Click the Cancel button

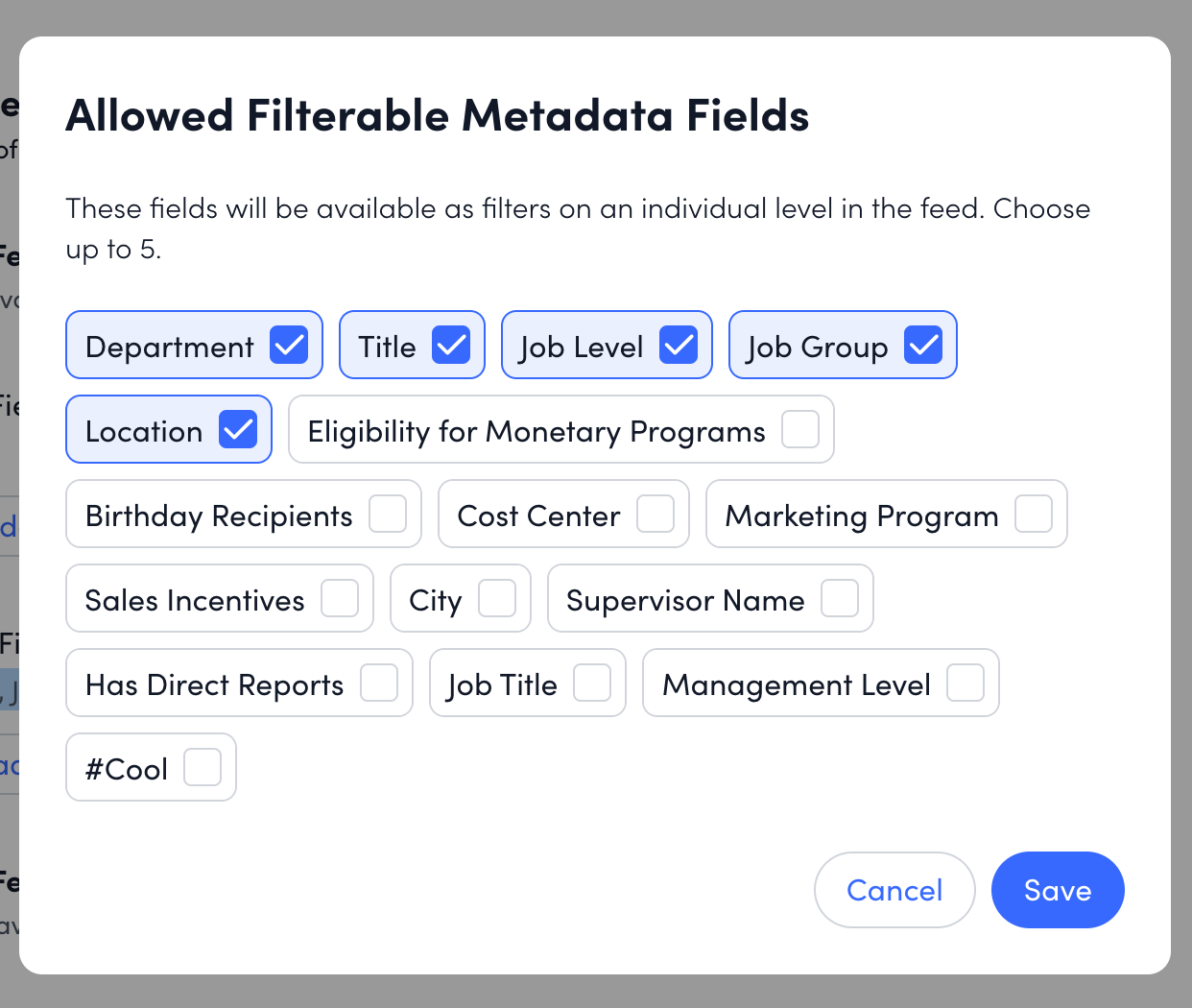click(894, 890)
